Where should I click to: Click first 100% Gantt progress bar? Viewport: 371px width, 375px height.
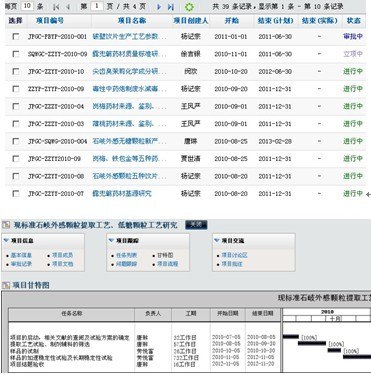tap(291, 337)
